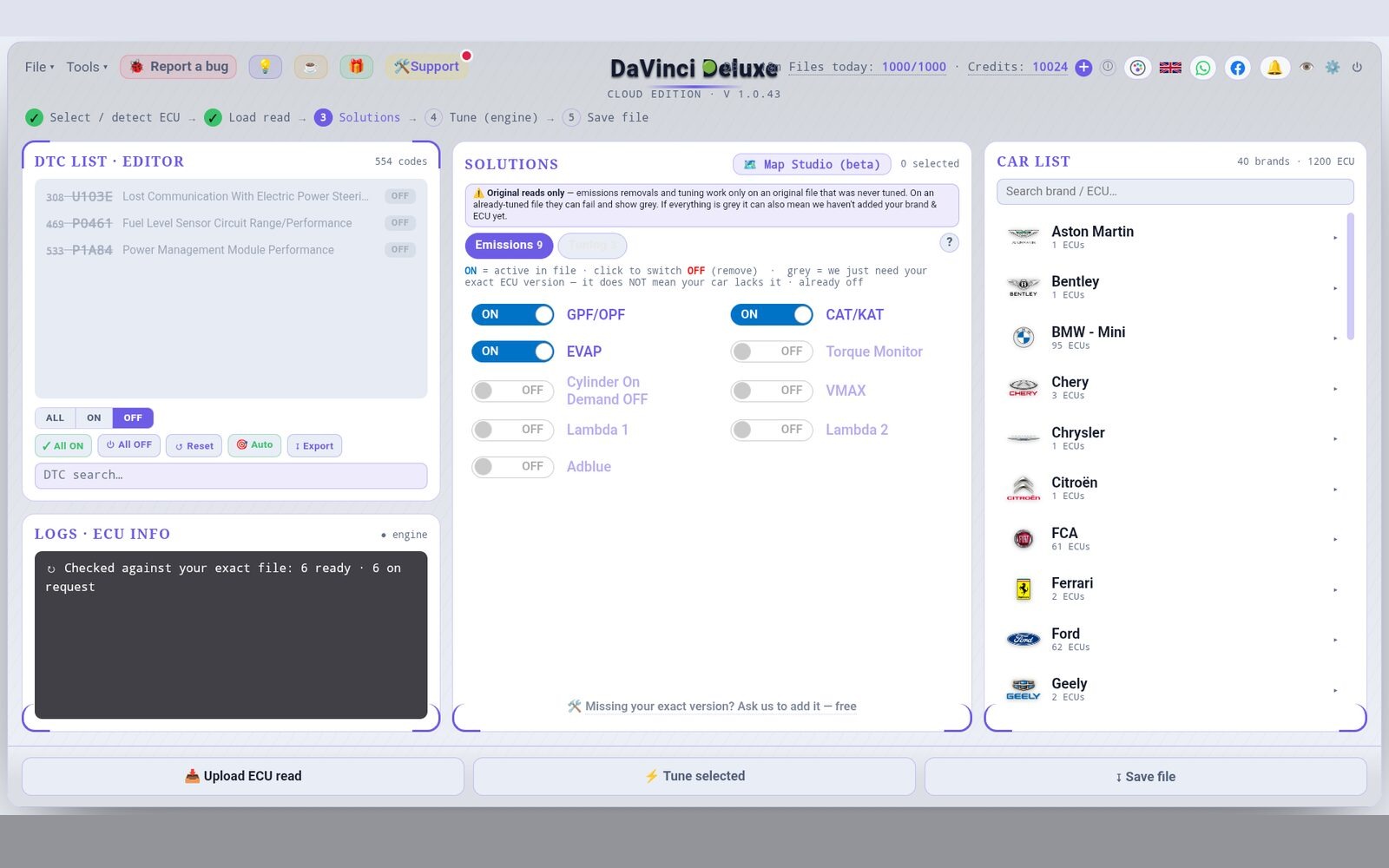This screenshot has width=1389, height=868.
Task: Click the power logout icon
Action: tap(1357, 67)
